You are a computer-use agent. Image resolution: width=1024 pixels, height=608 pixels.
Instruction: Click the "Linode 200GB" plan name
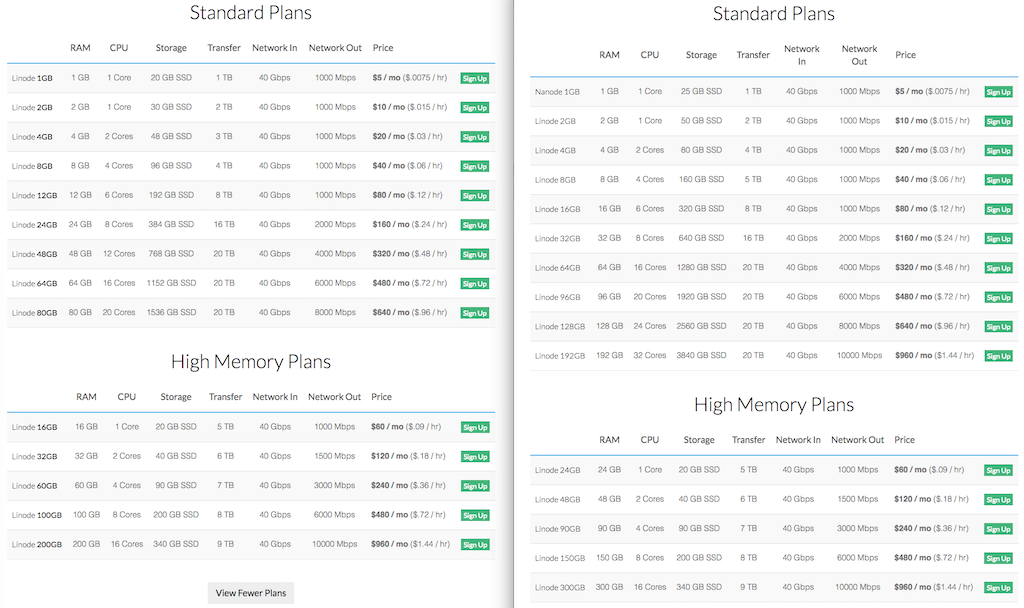tap(37, 545)
